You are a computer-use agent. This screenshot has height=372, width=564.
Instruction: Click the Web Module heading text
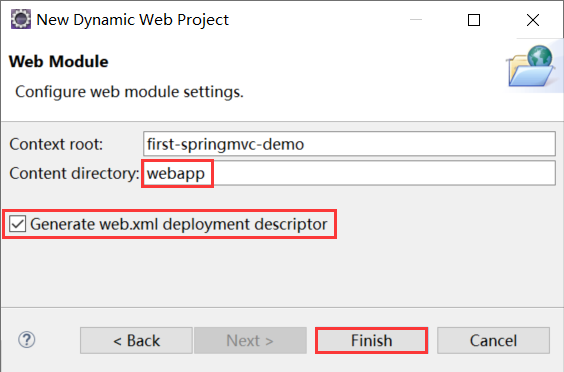59,62
